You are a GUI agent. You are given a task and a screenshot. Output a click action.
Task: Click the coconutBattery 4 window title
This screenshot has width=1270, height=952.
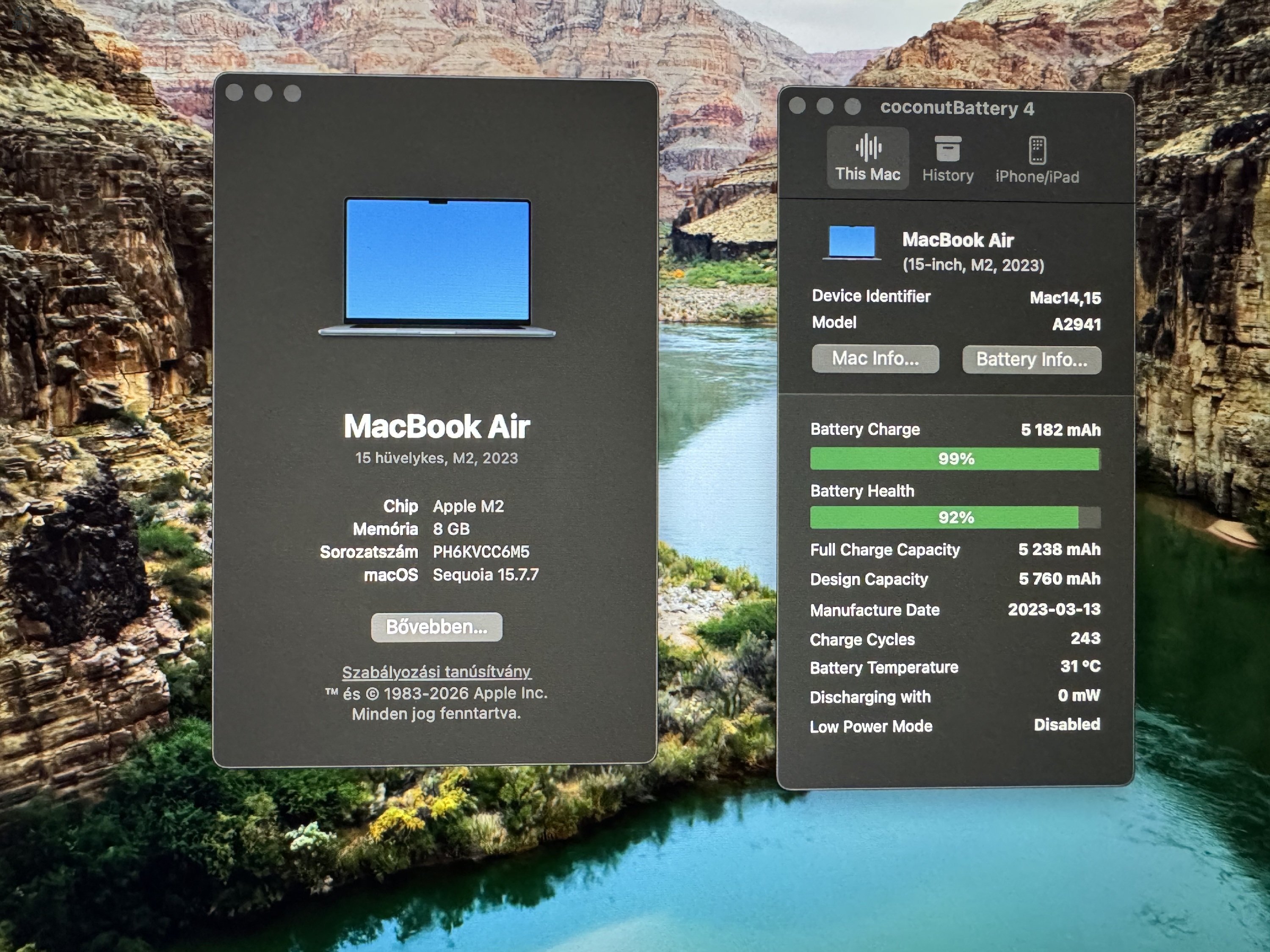(957, 108)
